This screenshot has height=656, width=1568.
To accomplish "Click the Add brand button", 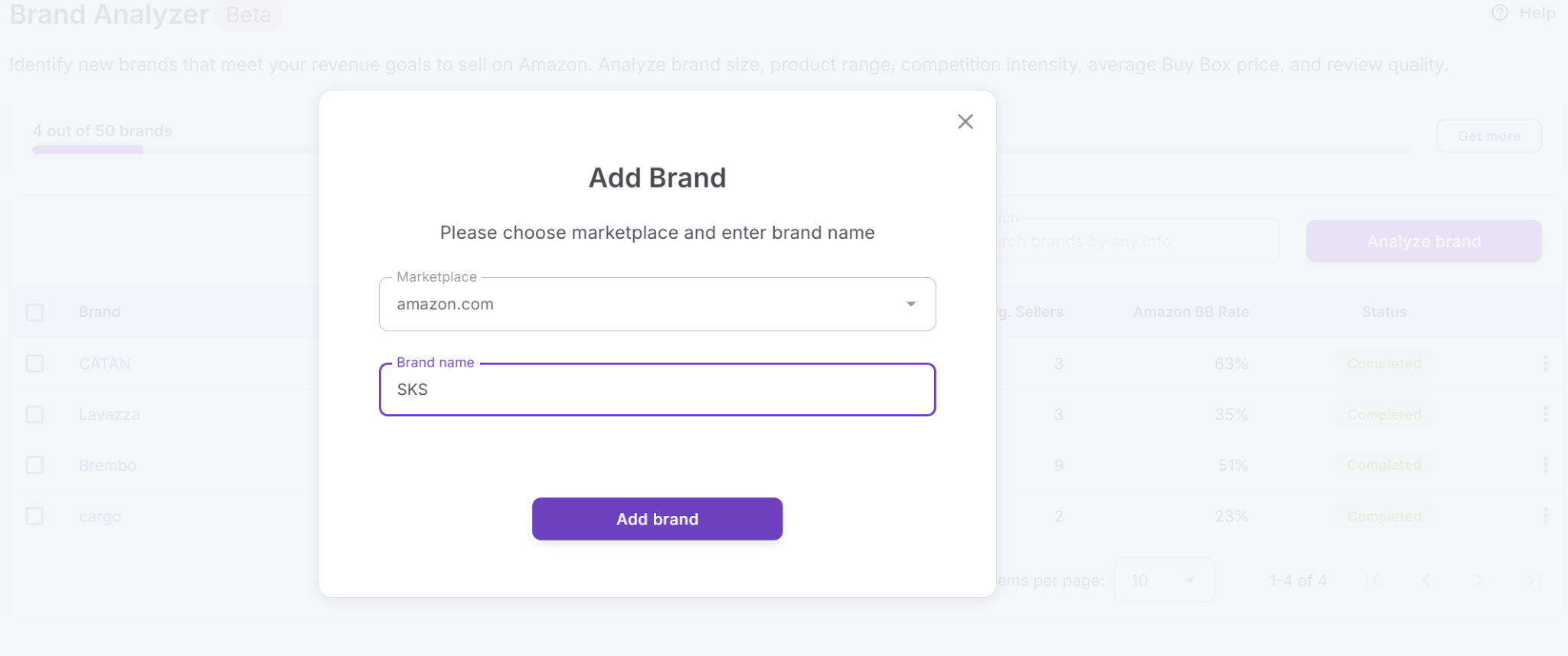I will (657, 518).
